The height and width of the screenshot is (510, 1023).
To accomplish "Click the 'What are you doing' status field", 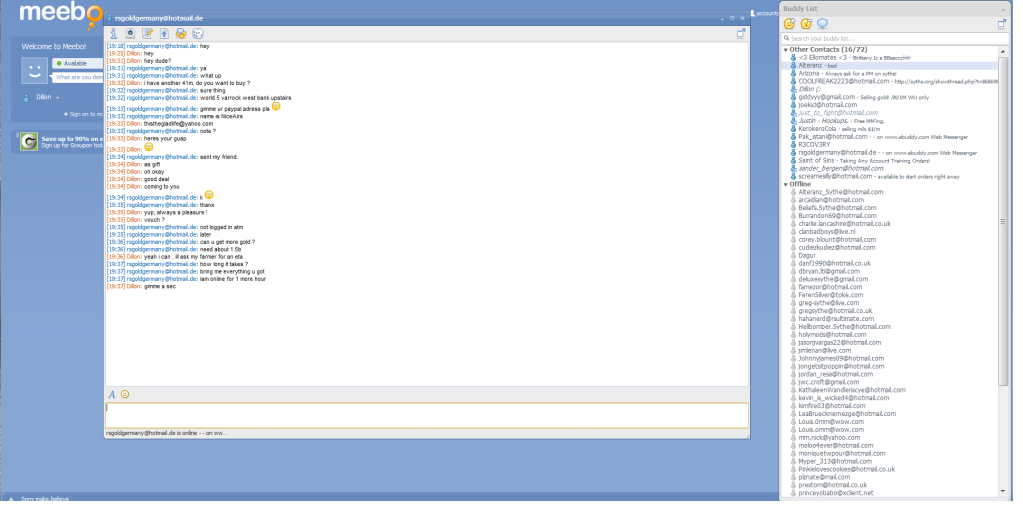I will click(x=78, y=77).
